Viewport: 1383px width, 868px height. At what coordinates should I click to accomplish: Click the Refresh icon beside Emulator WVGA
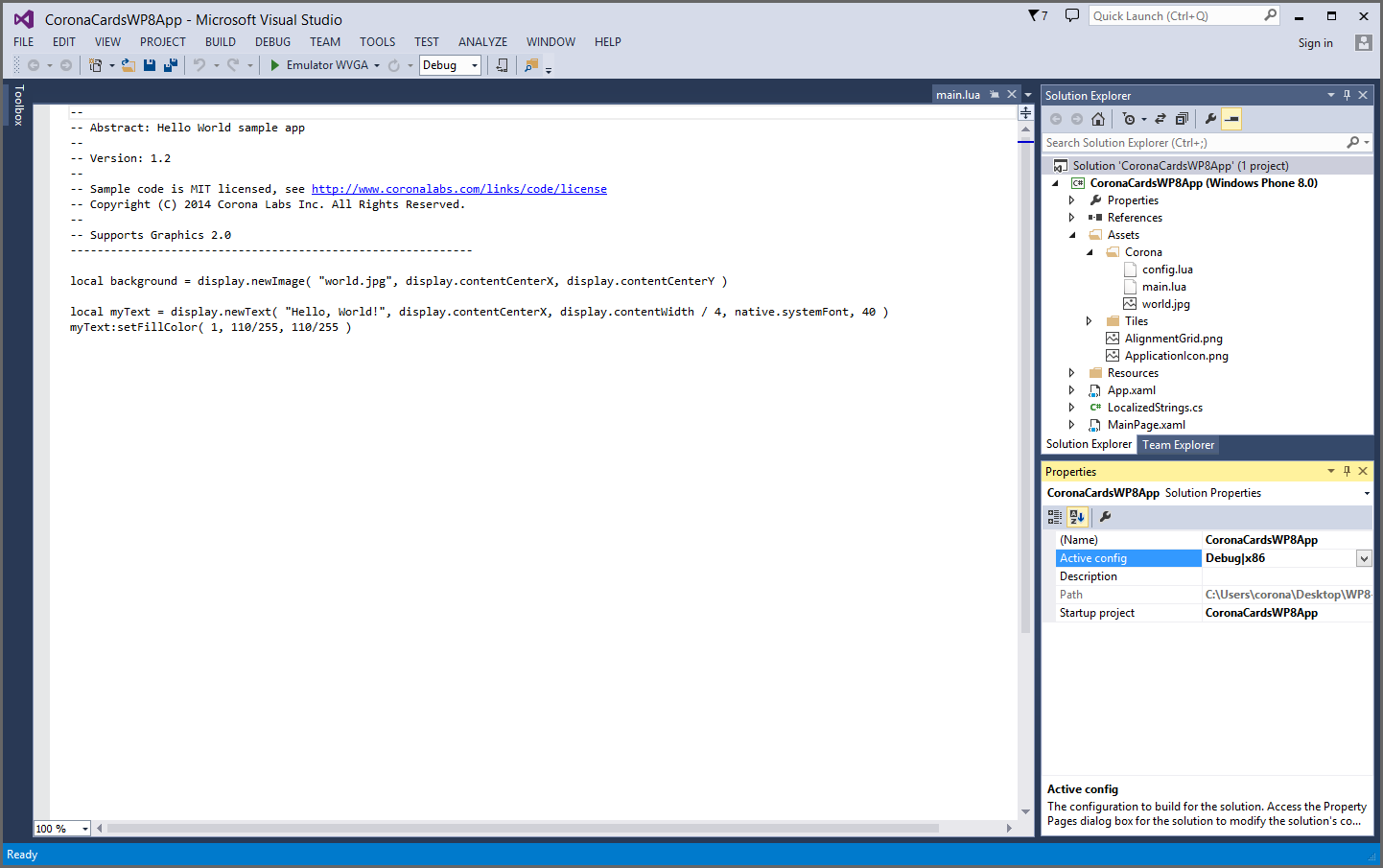coord(394,65)
